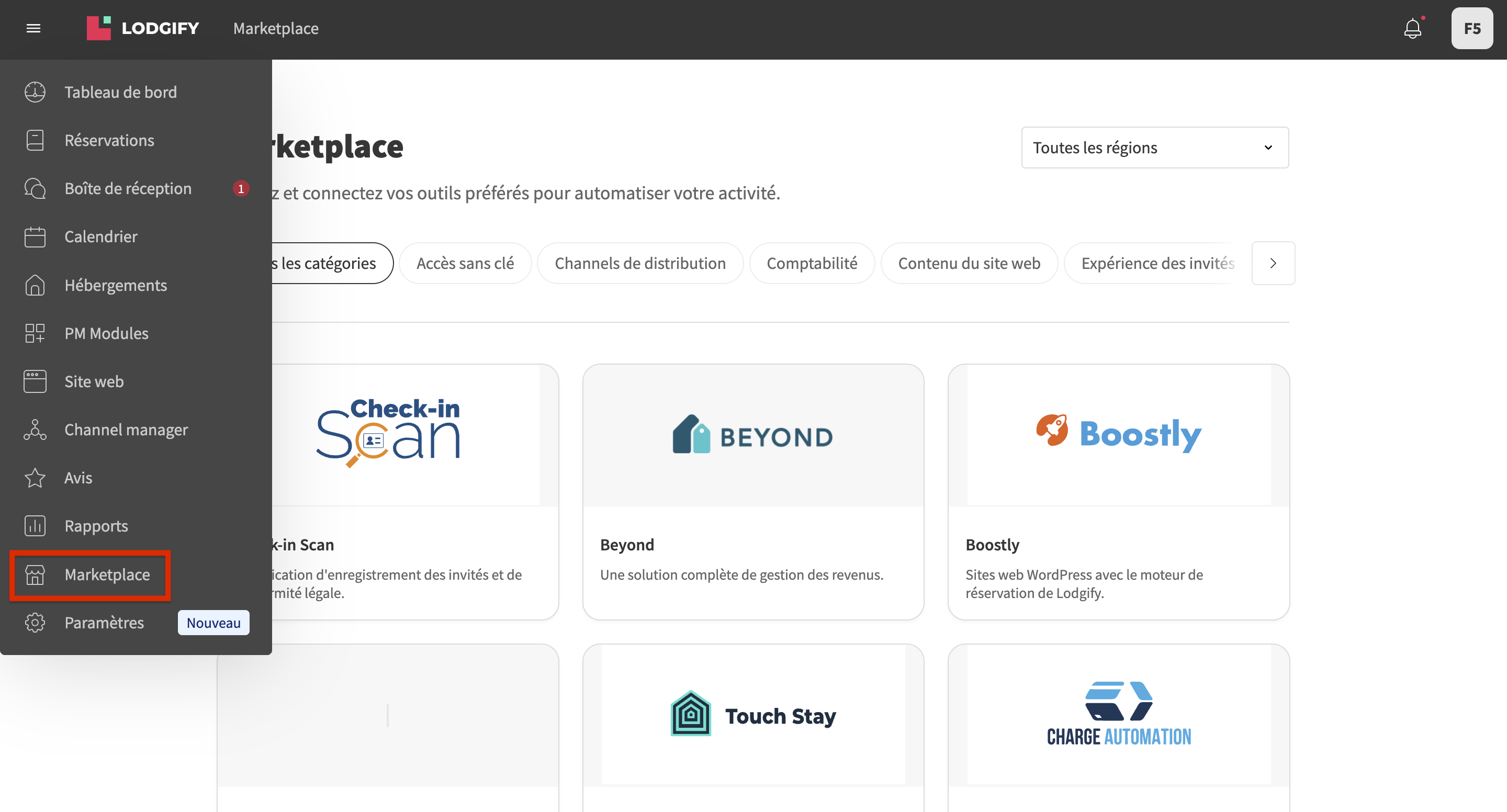
Task: Click the PM Modules grid icon
Action: [35, 333]
